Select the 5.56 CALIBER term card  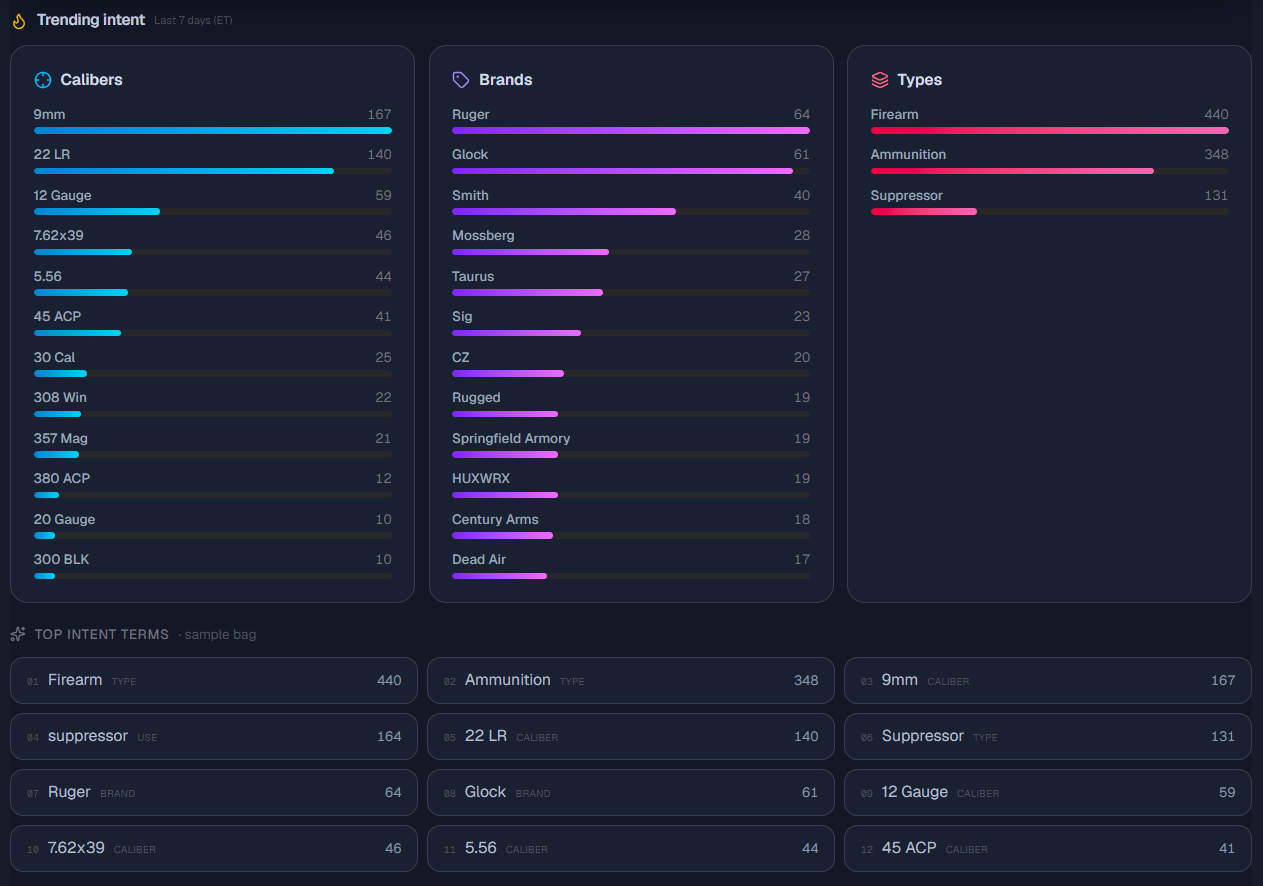(x=631, y=848)
